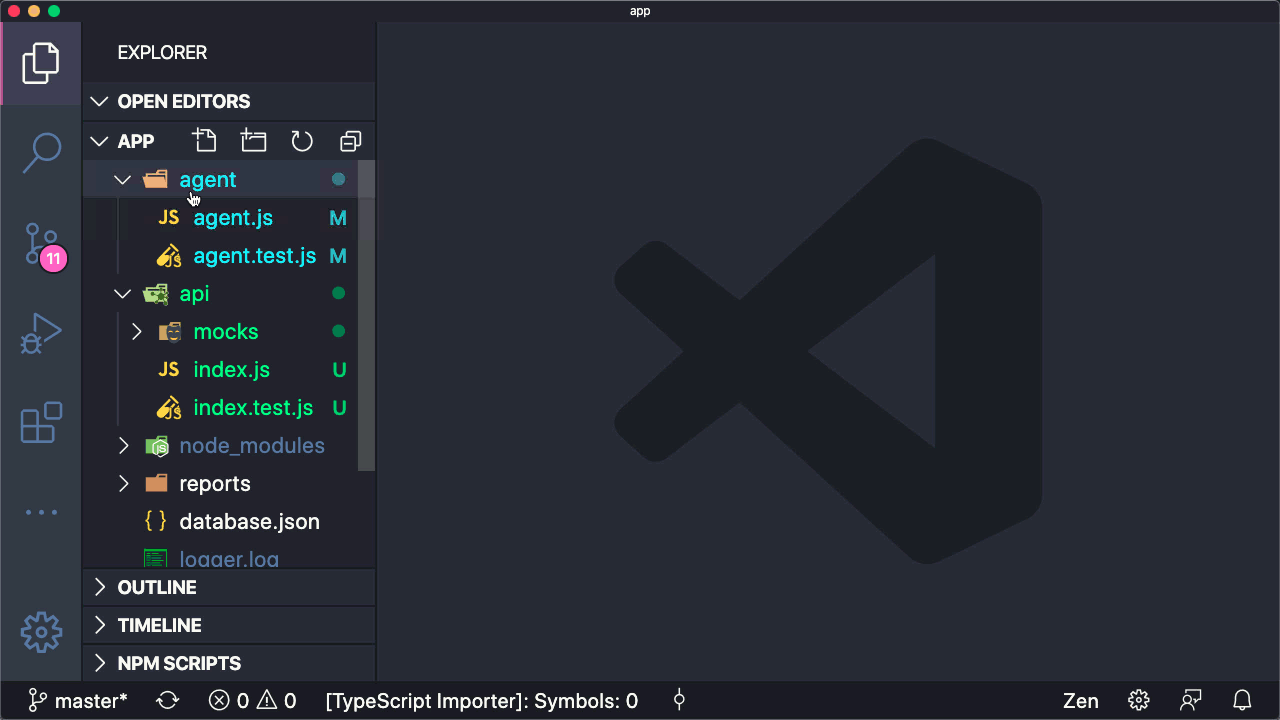Toggle Zen mode in status bar
1280x720 pixels.
tap(1080, 701)
